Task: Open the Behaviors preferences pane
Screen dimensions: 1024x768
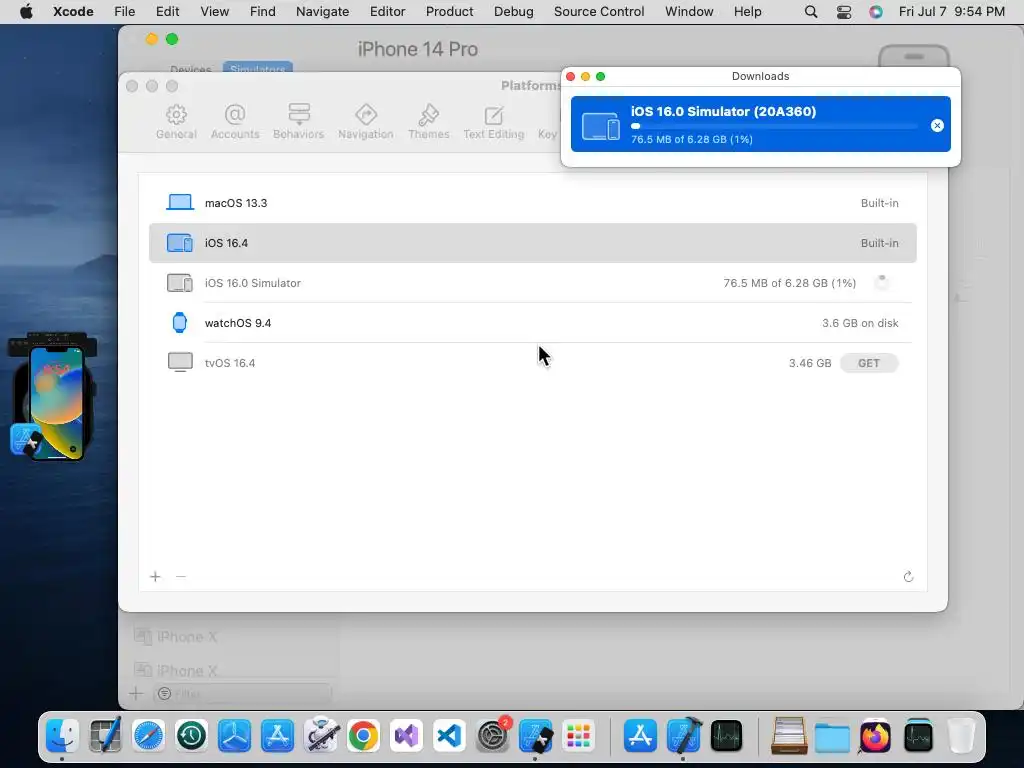Action: pyautogui.click(x=298, y=122)
